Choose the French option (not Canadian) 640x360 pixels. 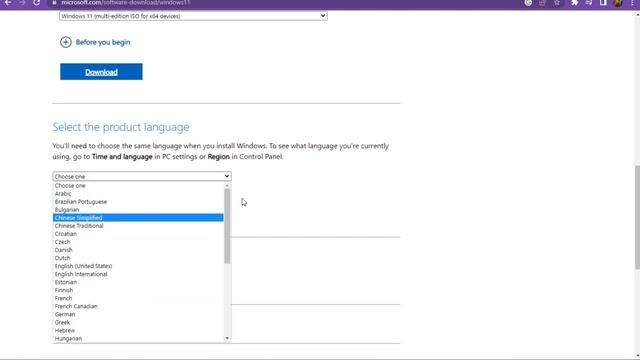coord(138,298)
